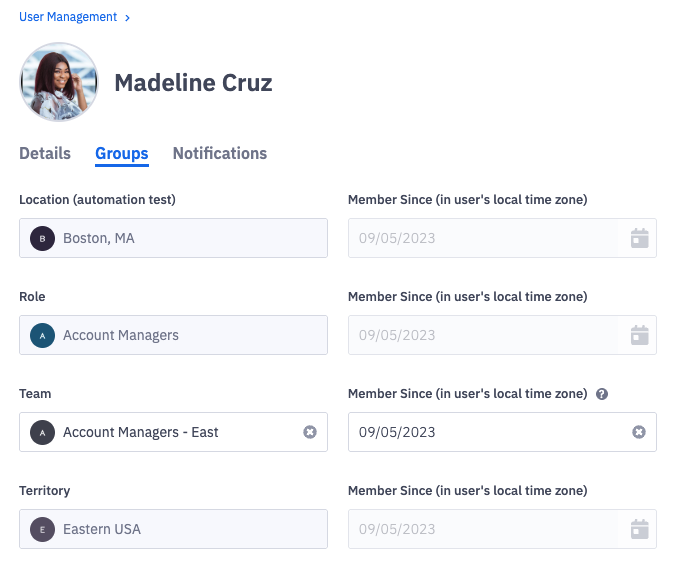Clear the Account Managers - East team
Image resolution: width=680 pixels, height=563 pixels.
tap(310, 432)
